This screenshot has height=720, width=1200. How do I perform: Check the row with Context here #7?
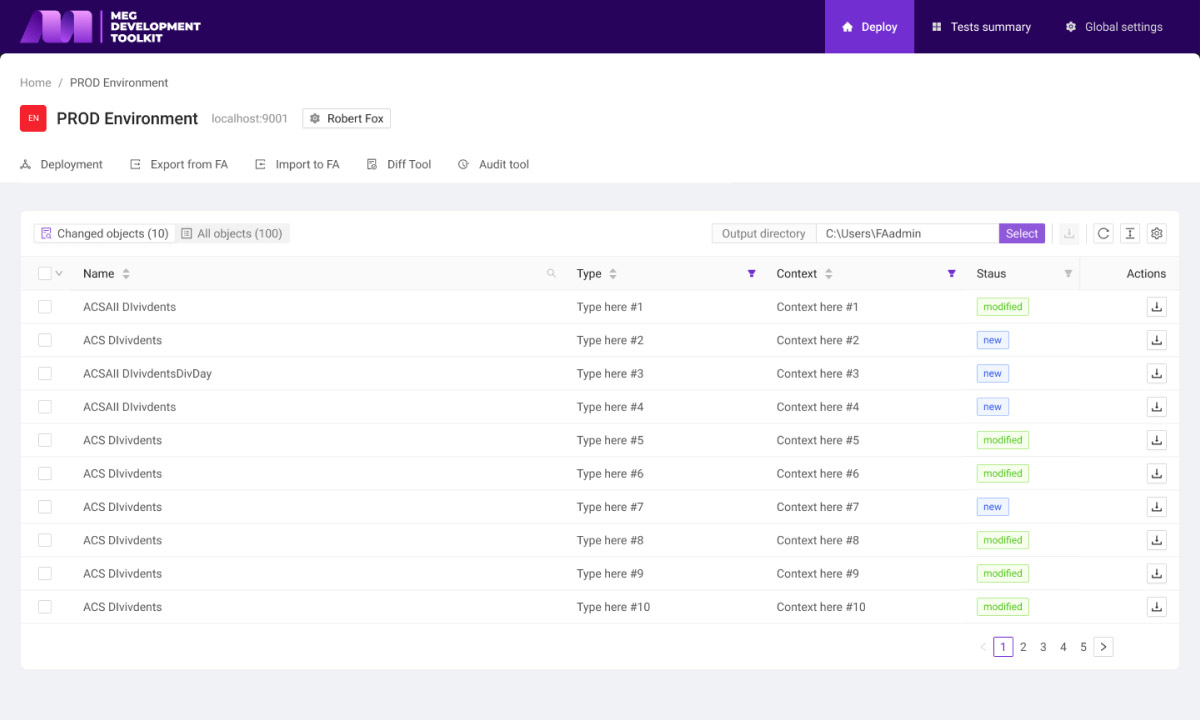(x=45, y=507)
